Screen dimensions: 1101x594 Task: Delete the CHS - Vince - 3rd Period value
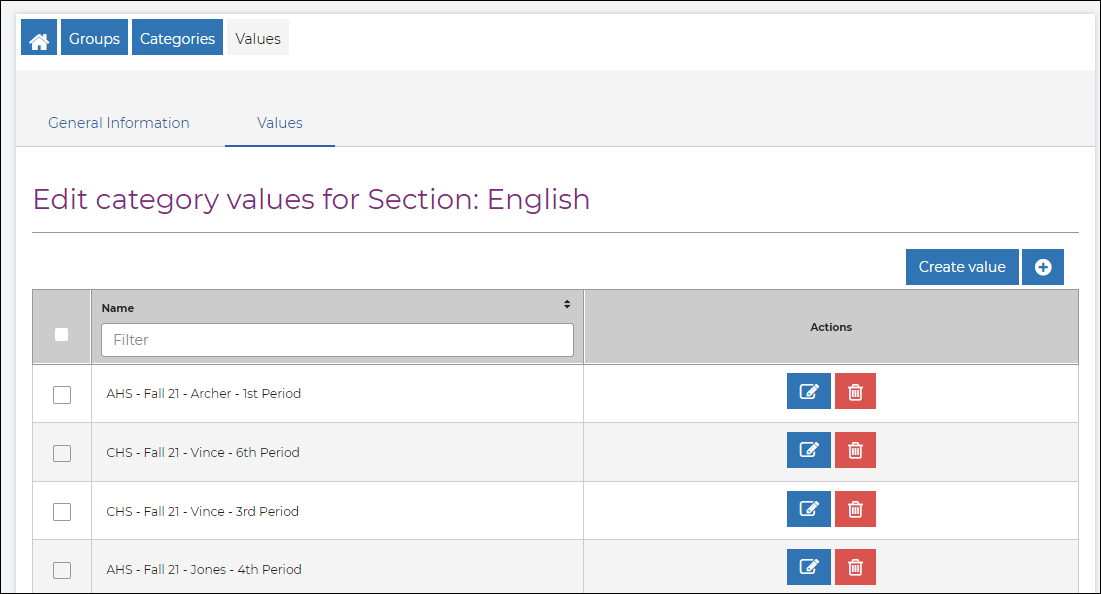pyautogui.click(x=855, y=508)
